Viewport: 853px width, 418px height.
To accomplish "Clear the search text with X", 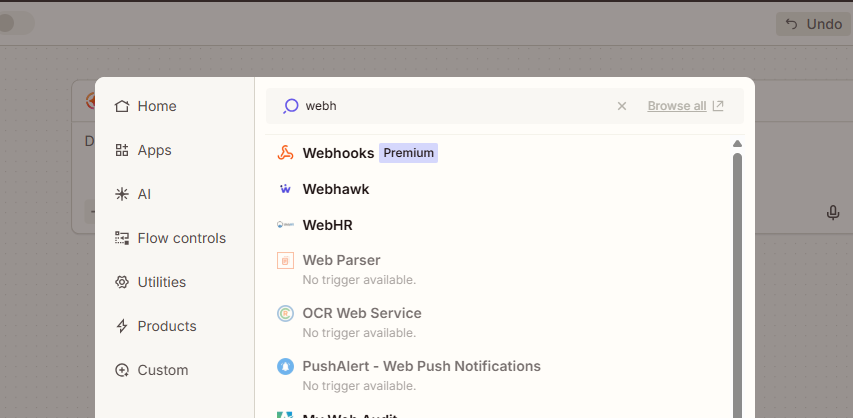I will [622, 106].
